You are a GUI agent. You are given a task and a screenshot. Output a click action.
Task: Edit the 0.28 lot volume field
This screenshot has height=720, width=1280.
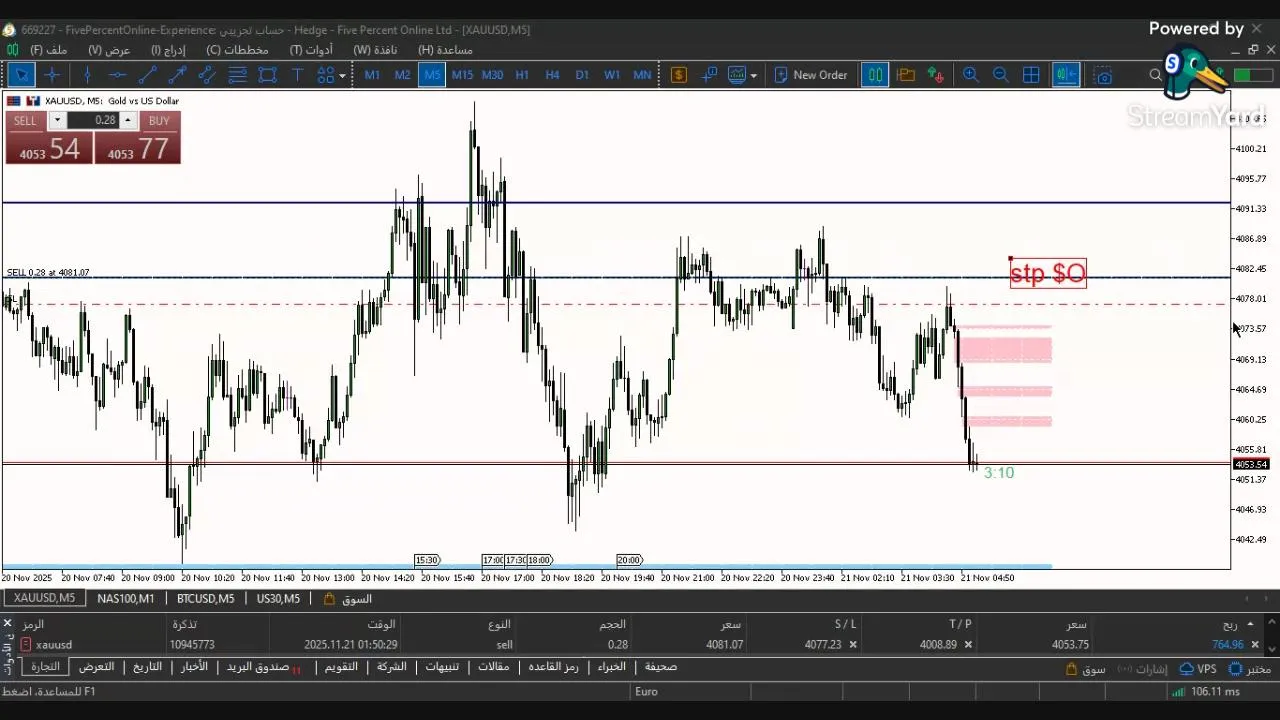pos(93,120)
